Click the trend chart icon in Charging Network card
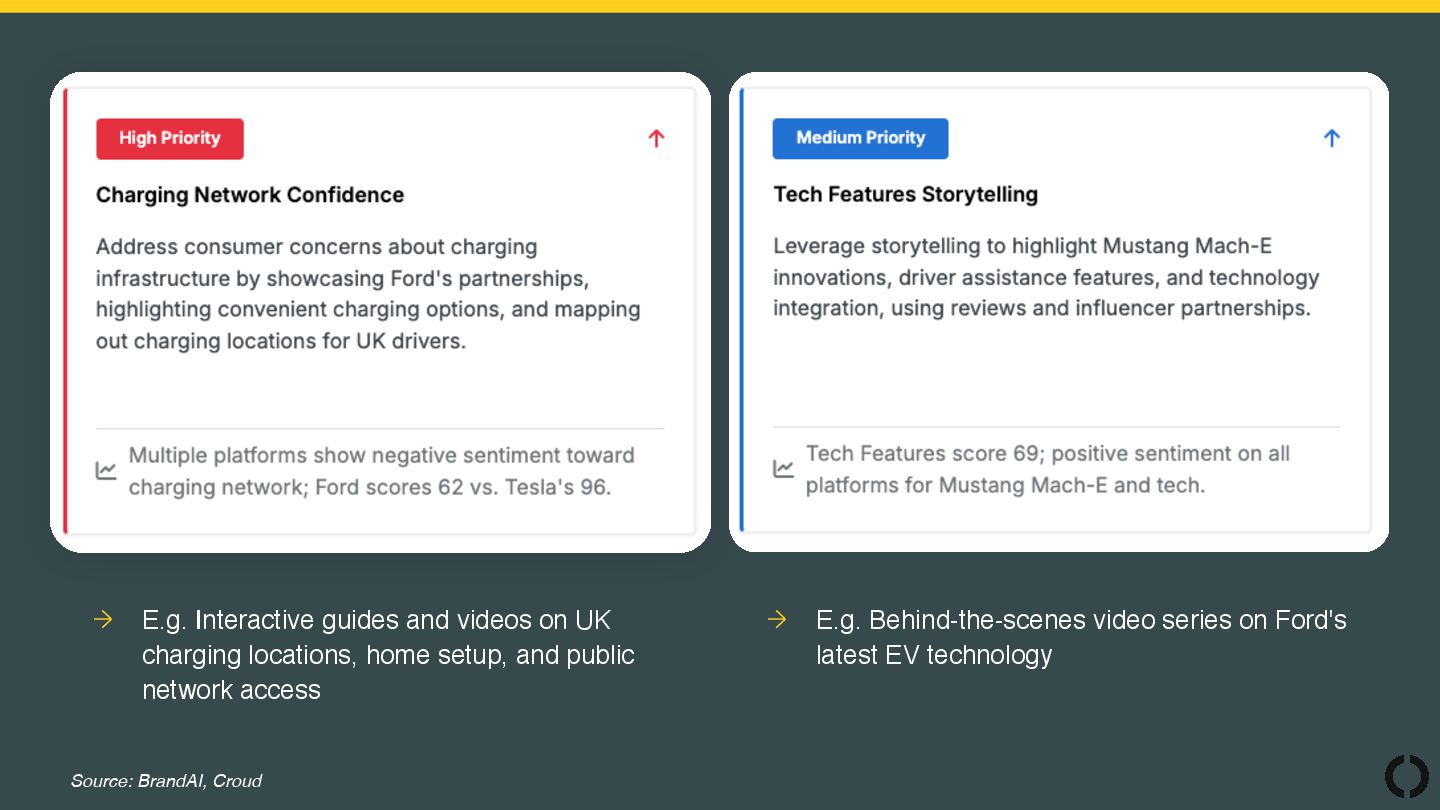 click(106, 470)
